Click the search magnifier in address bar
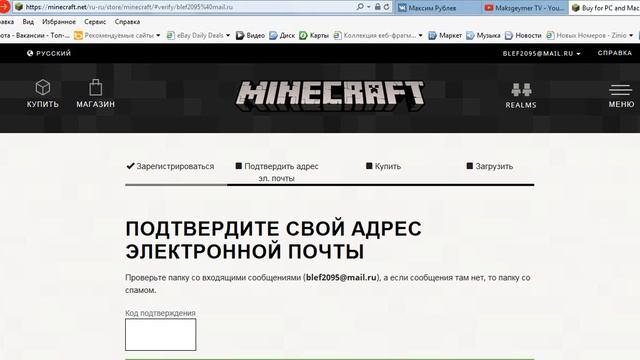640x360 pixels. tap(360, 7)
